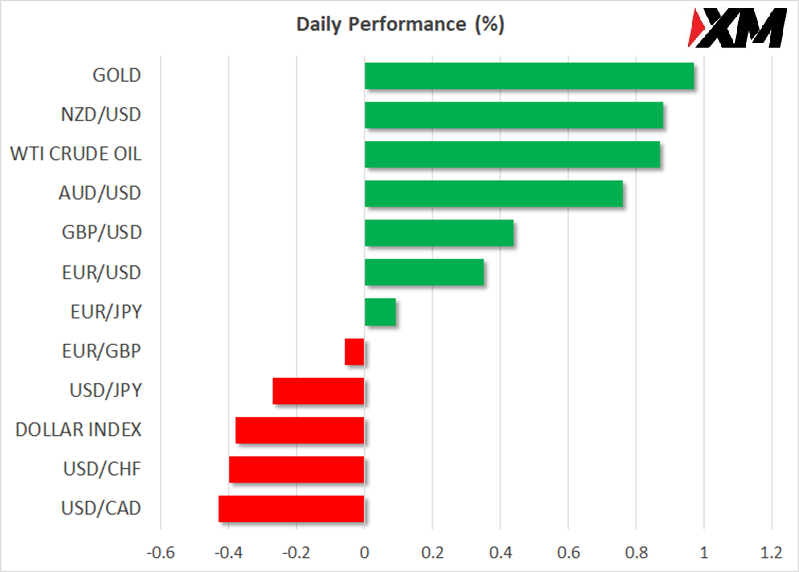
Task: Click the 0 tick on the horizontal axis
Action: (x=364, y=551)
